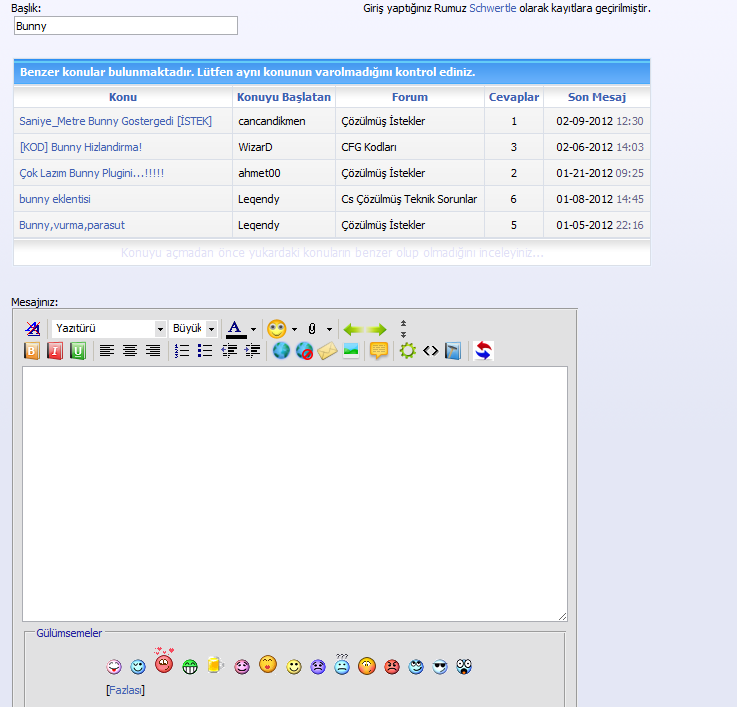Expand the smiley insert dropdown arrow
This screenshot has height=707, width=737.
pos(294,329)
